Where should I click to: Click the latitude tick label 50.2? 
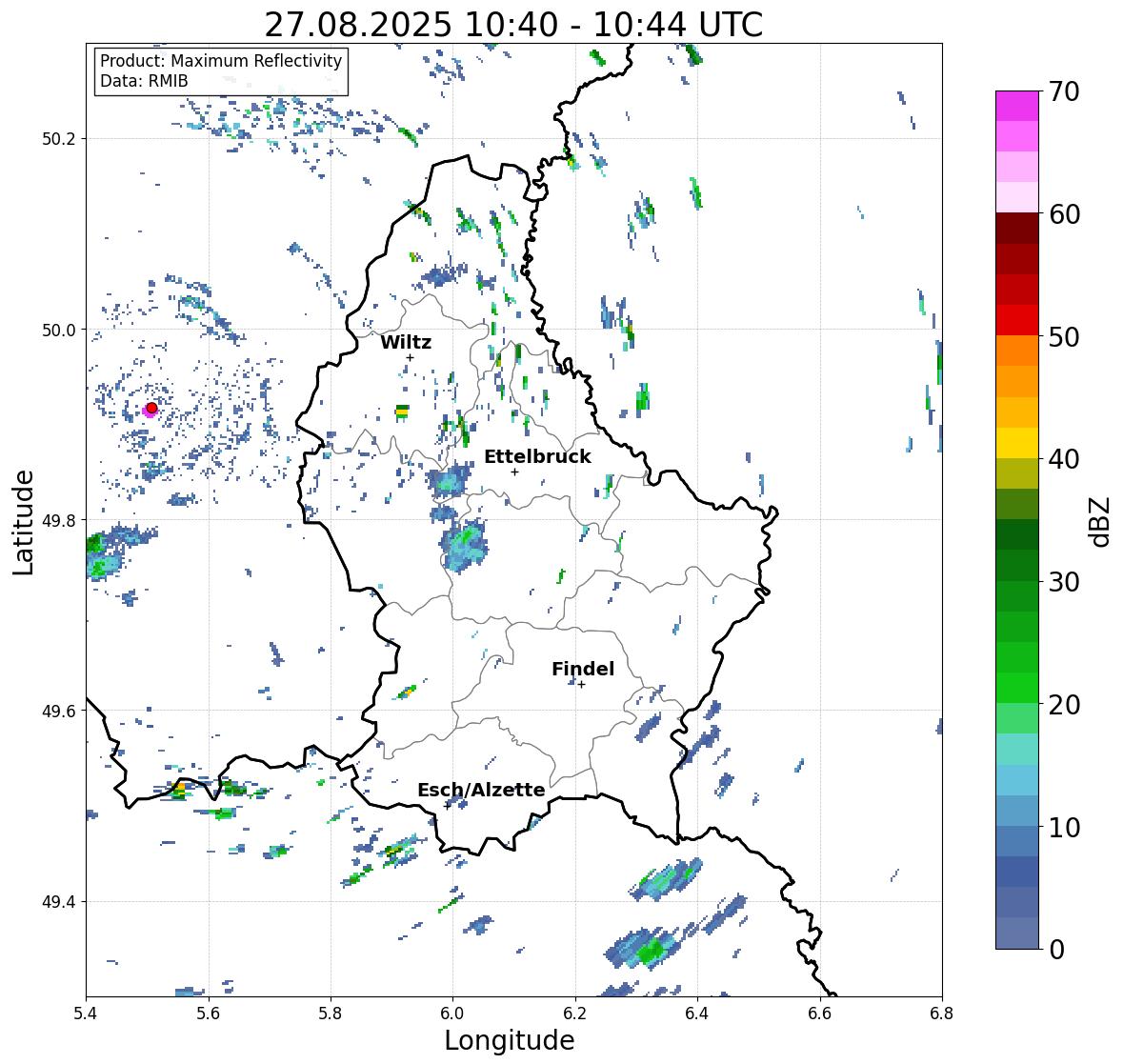[x=59, y=139]
